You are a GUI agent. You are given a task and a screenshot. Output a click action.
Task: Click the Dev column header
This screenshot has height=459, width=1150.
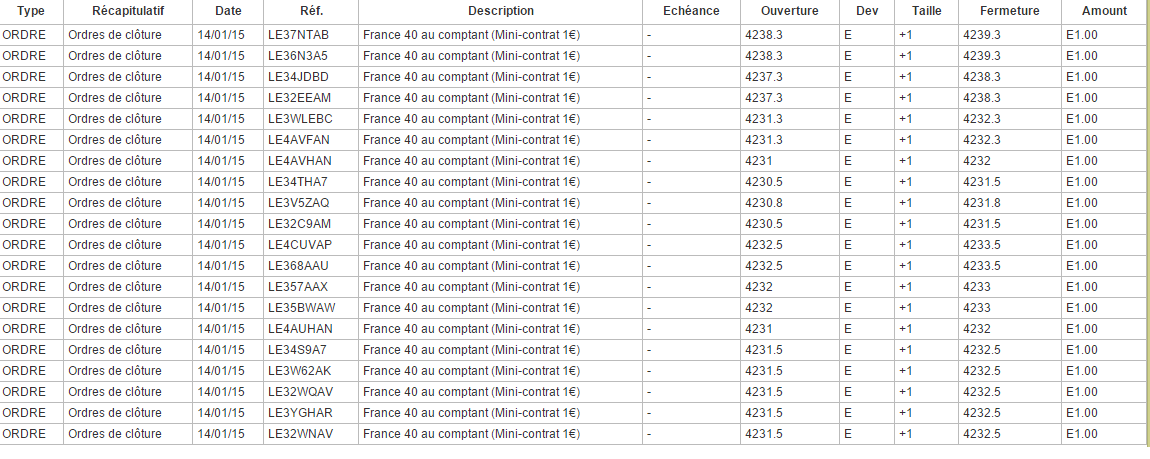[867, 11]
